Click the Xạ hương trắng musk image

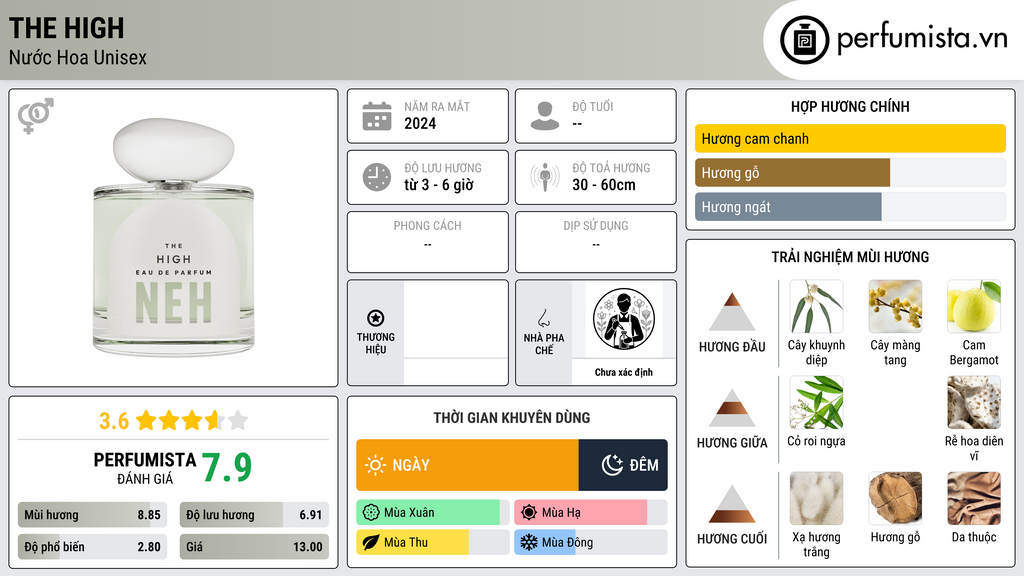pos(816,499)
